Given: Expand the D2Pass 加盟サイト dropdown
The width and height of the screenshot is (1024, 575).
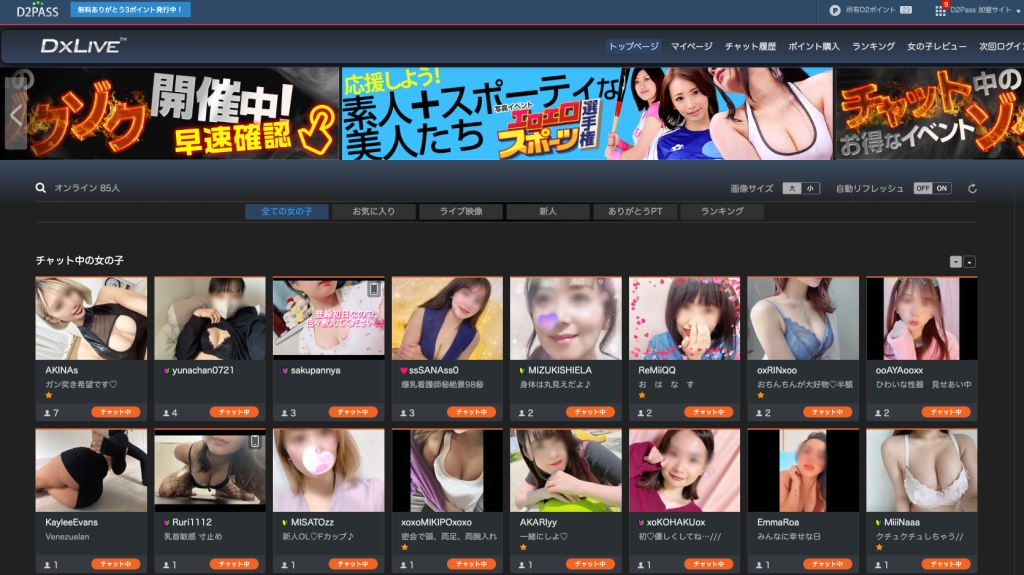Looking at the screenshot, I should [x=982, y=10].
